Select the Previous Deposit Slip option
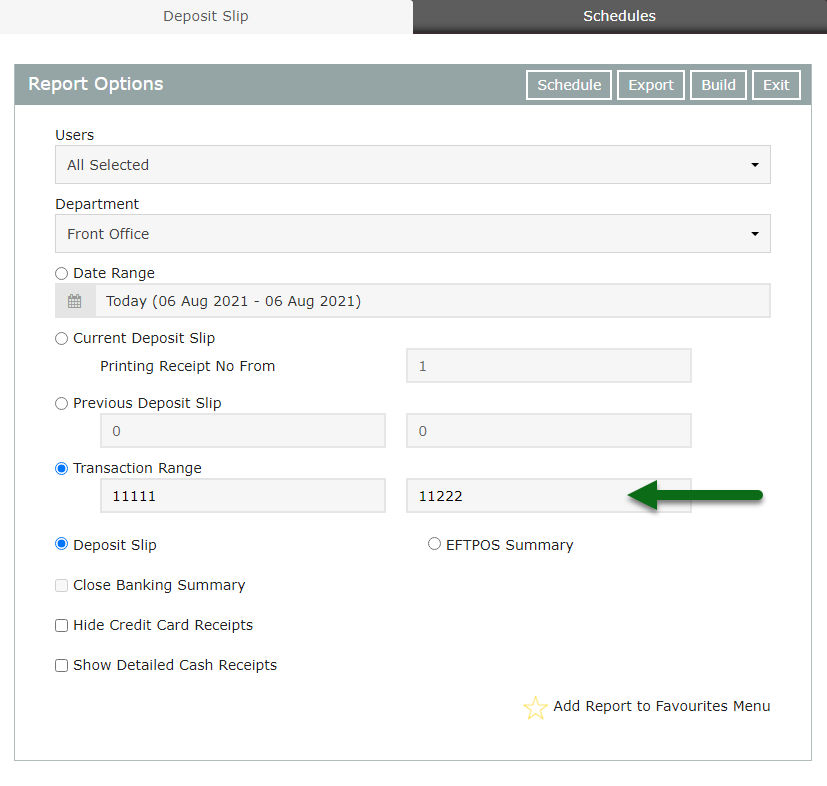The width and height of the screenshot is (827, 786). [62, 404]
